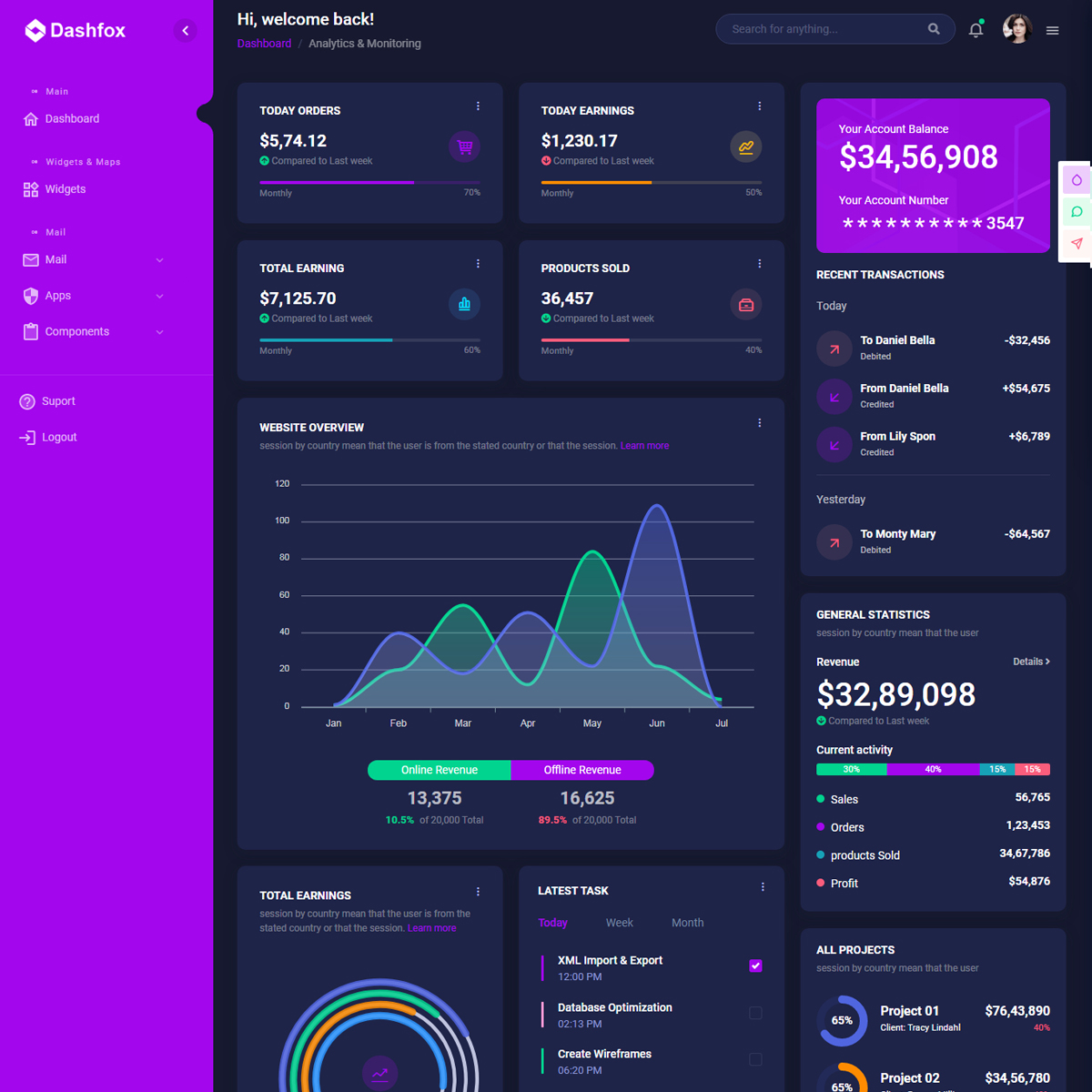The image size is (1092, 1092).
Task: Click Dashboard breadcrumb link
Action: click(264, 44)
